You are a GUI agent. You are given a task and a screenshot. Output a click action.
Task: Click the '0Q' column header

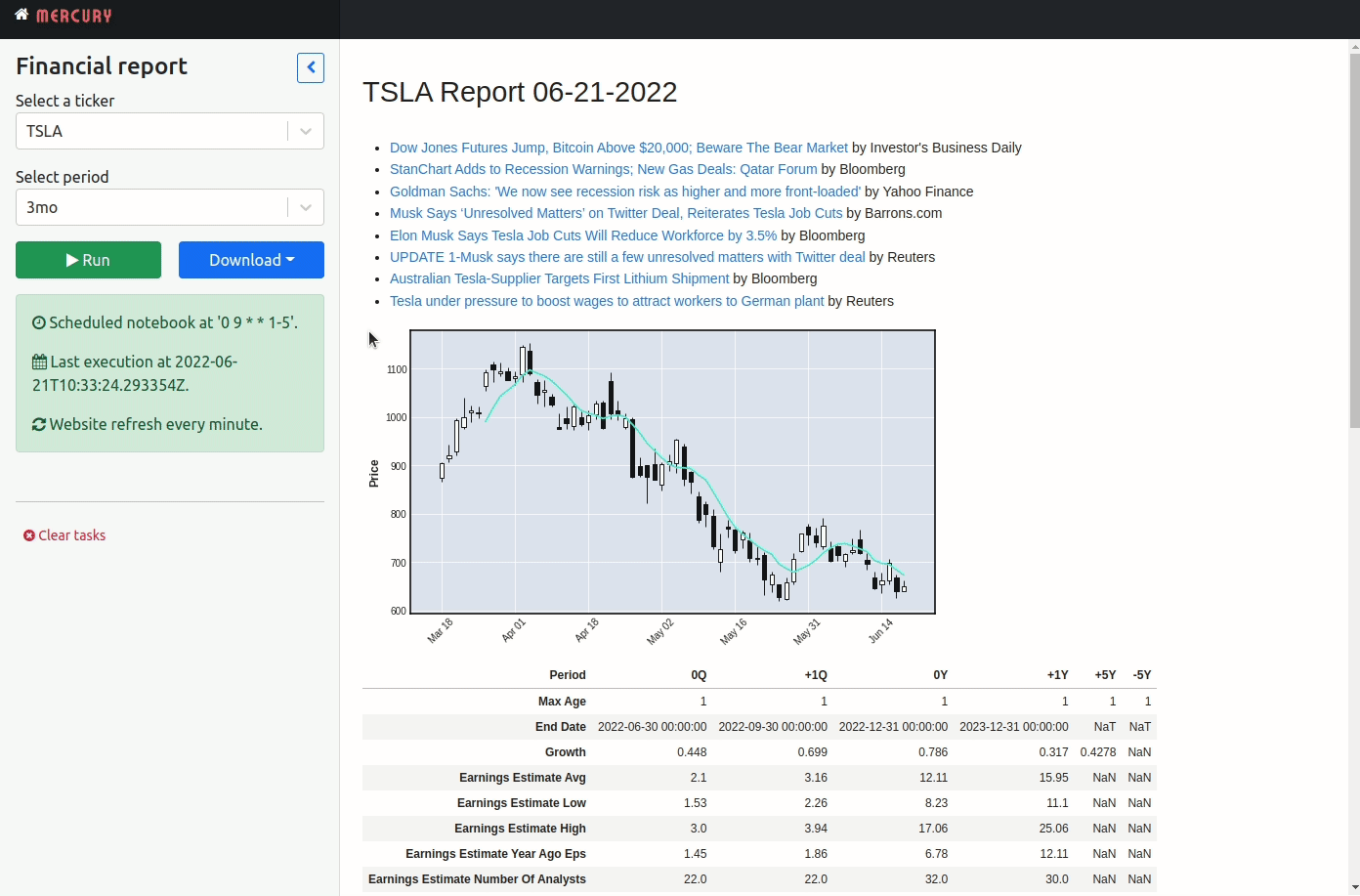[x=699, y=675]
